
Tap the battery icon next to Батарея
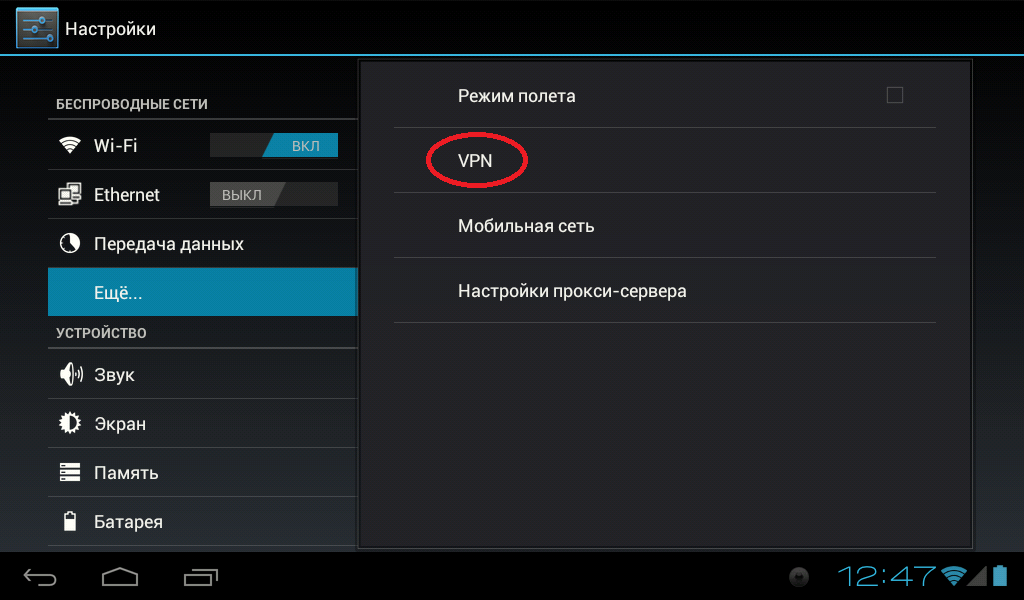(70, 521)
